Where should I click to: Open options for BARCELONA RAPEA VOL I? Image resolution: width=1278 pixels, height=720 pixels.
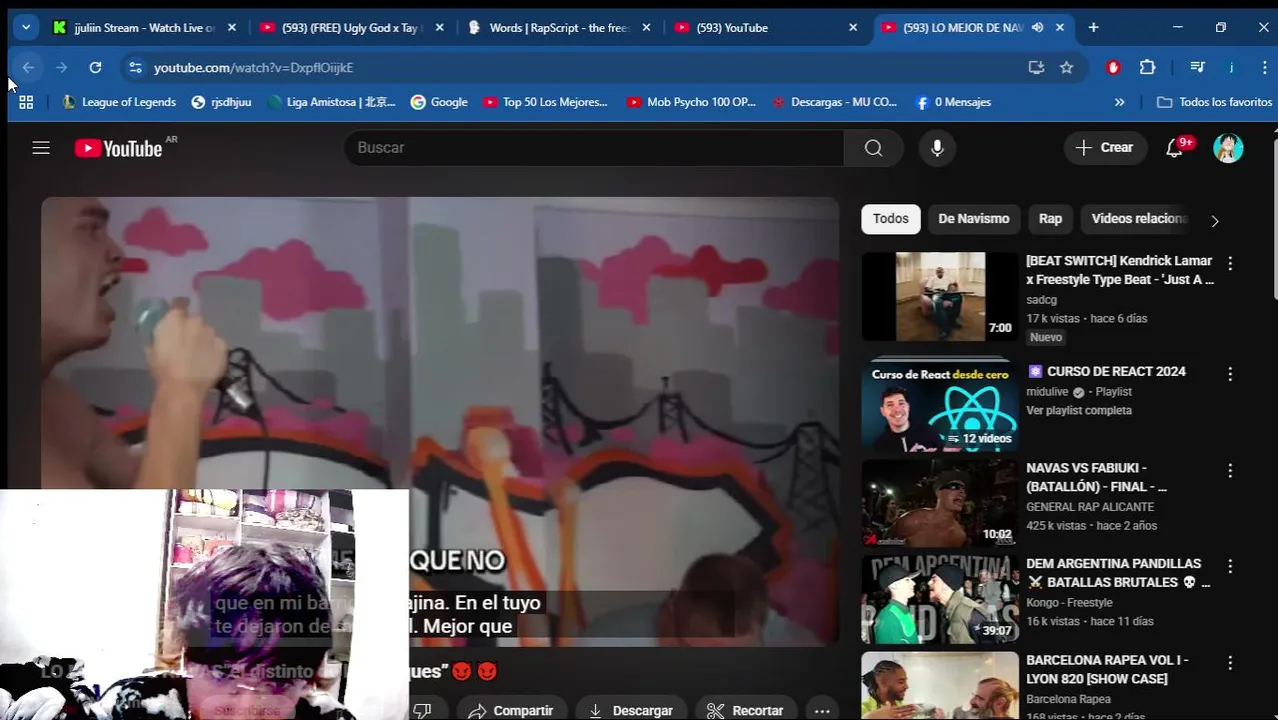pyautogui.click(x=1230, y=662)
